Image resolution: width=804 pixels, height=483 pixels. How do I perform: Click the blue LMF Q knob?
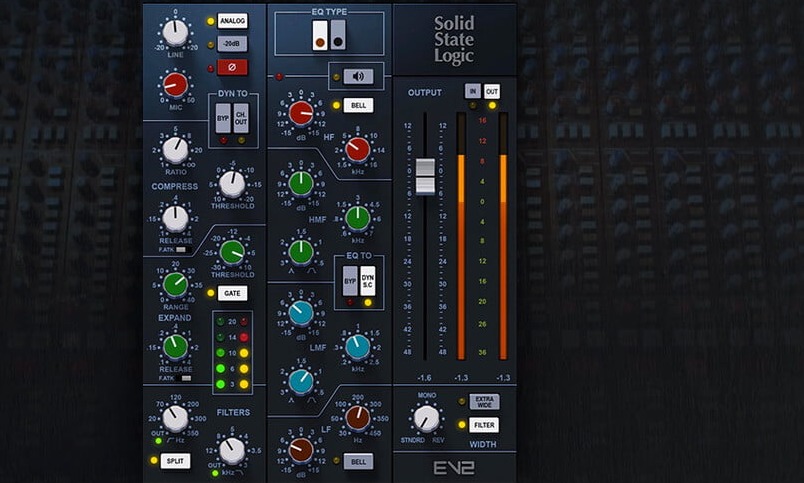[301, 381]
